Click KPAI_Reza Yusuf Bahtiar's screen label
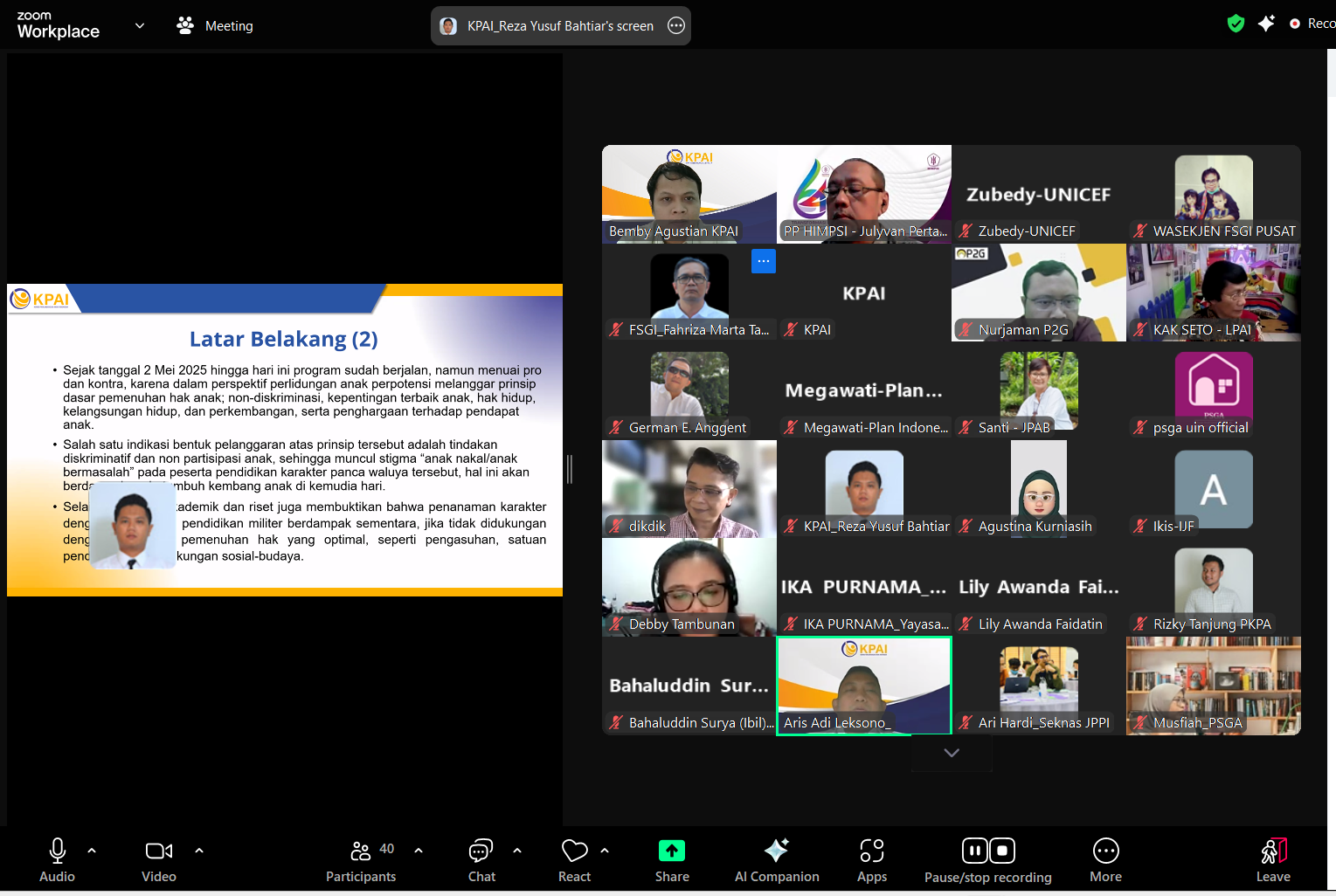 (560, 26)
